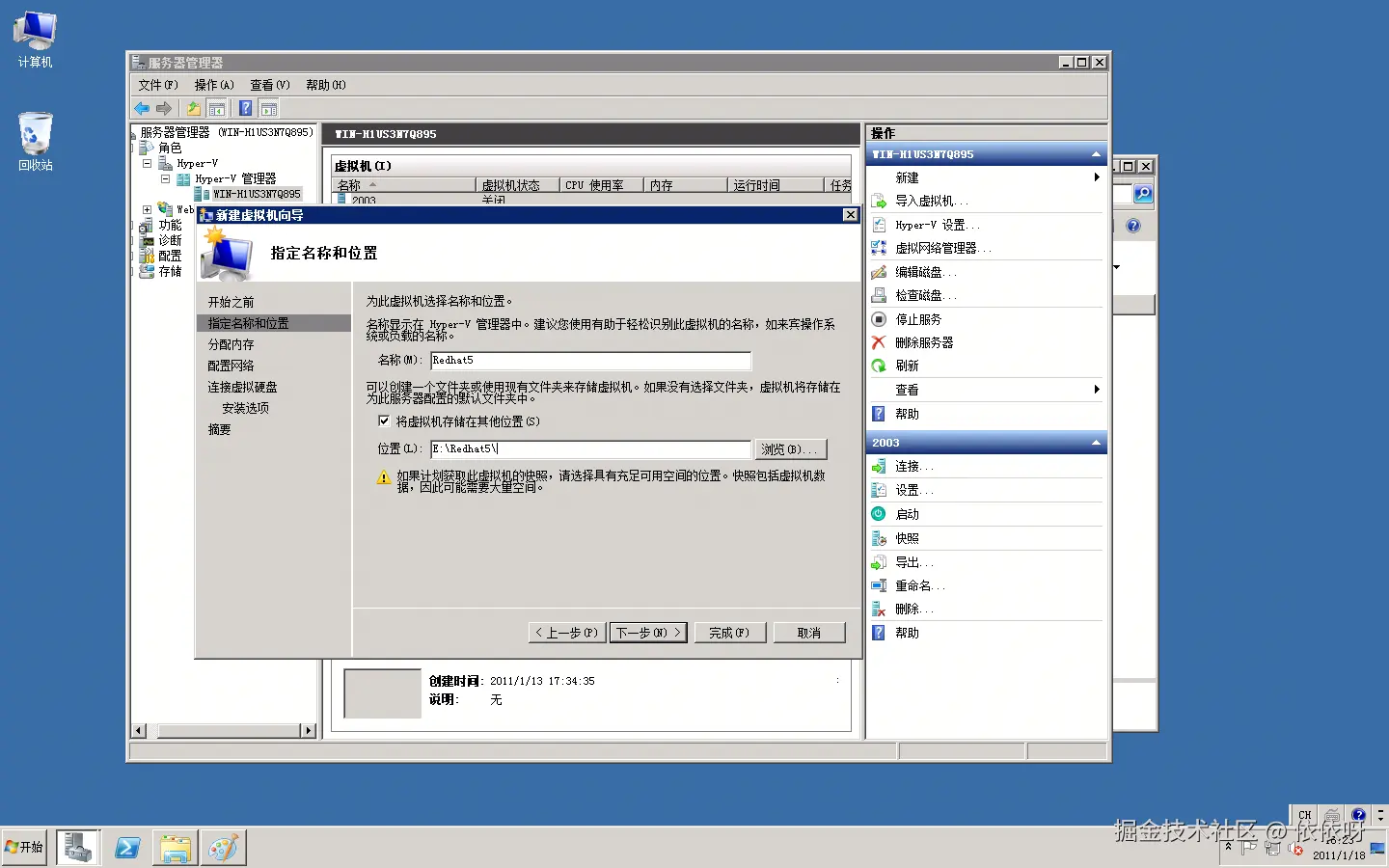Click 帮助 in the 2003 actions section

click(907, 633)
